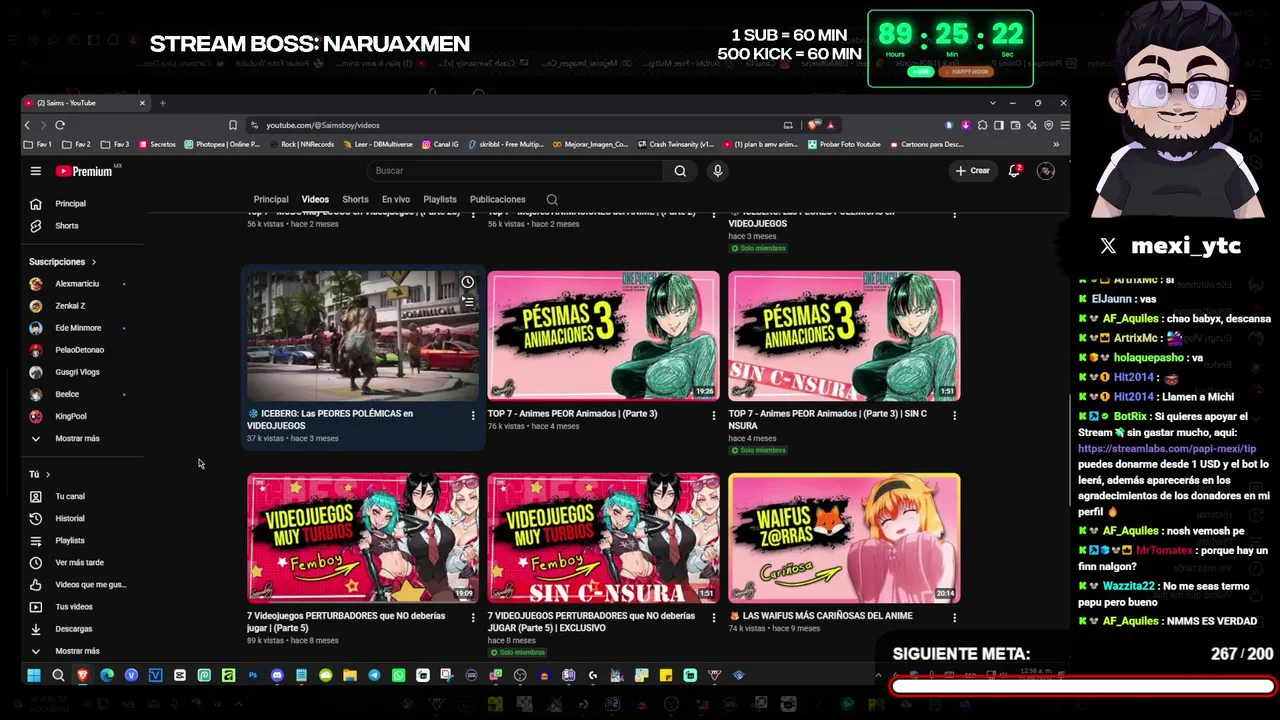Viewport: 1280px width, 720px height.
Task: Open WhatsApp from the taskbar
Action: click(x=399, y=675)
